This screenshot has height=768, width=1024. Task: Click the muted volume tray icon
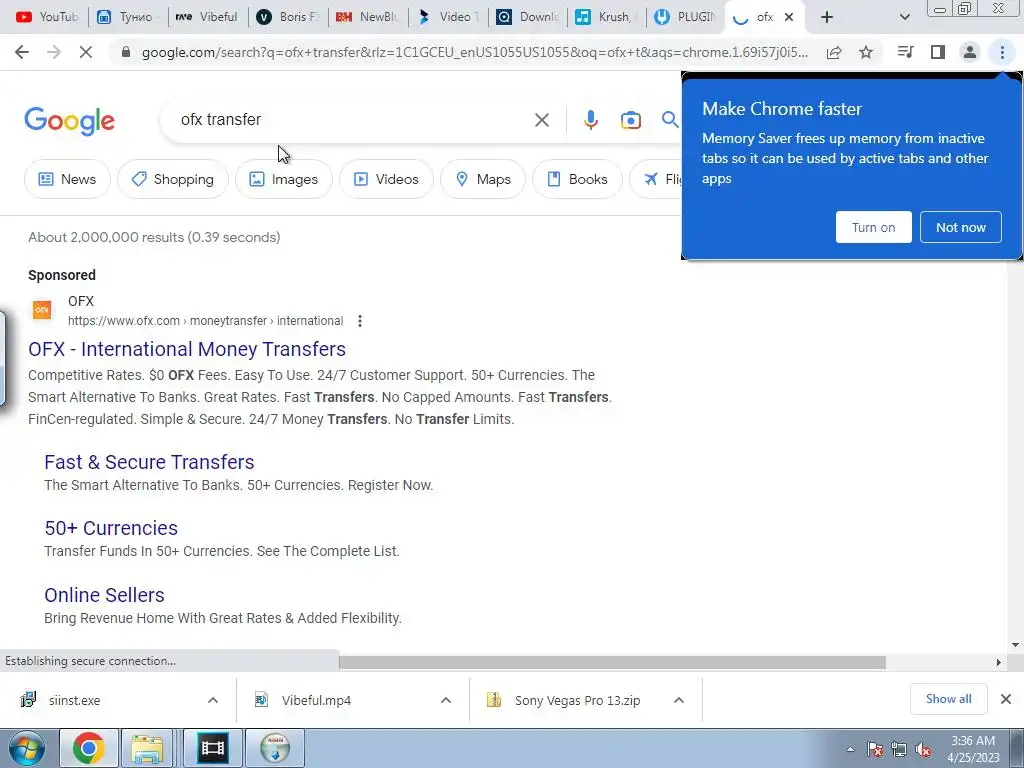tap(923, 749)
